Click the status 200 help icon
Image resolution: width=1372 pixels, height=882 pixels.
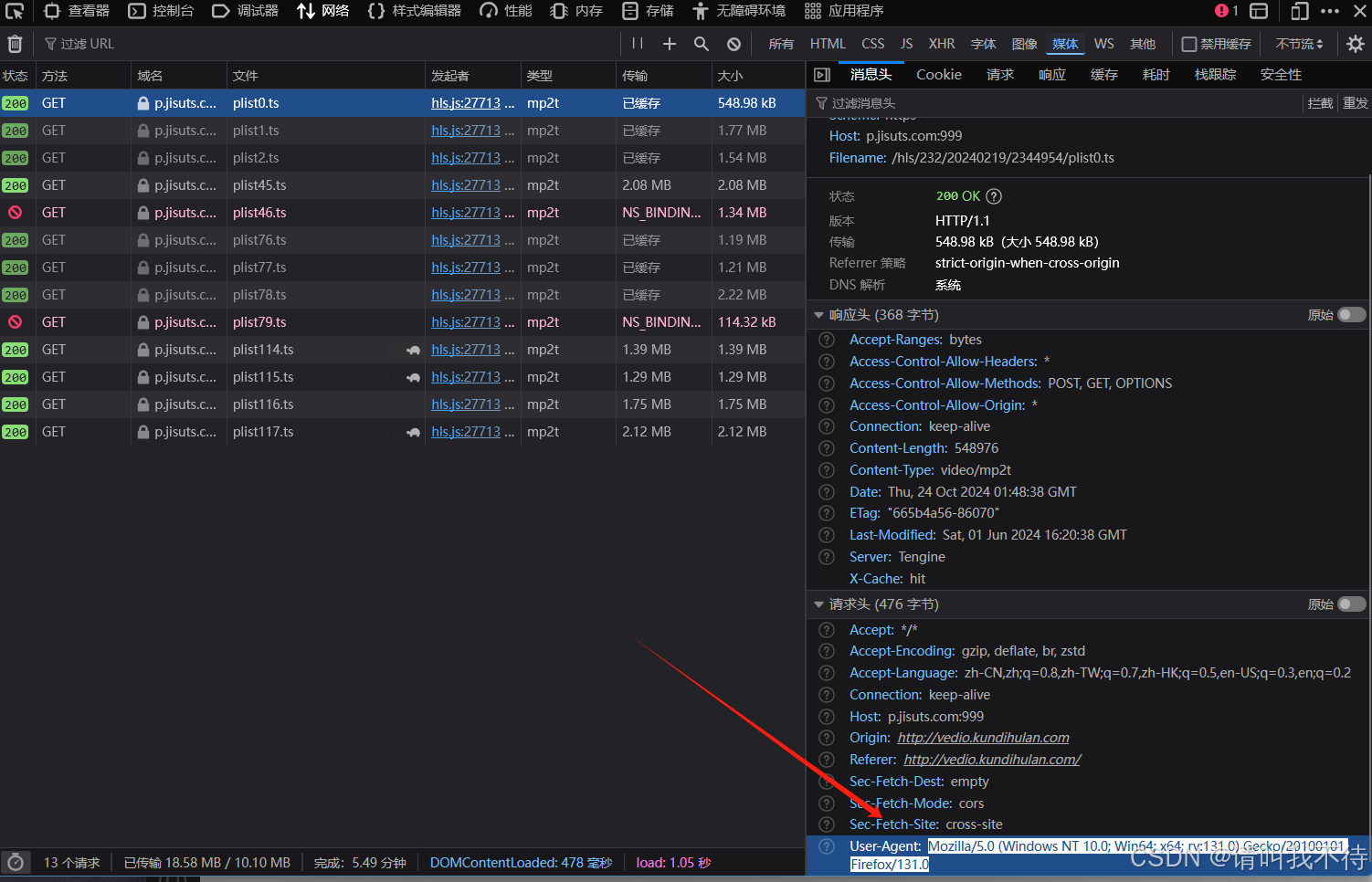click(x=994, y=196)
